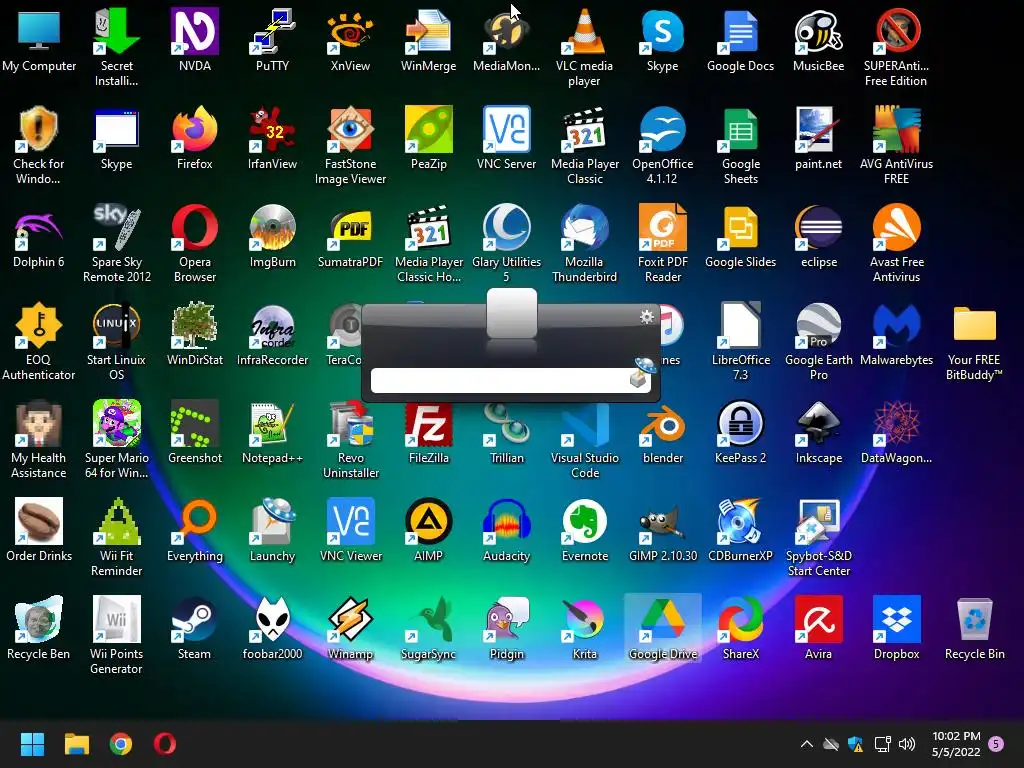This screenshot has width=1024, height=768.
Task: Launch Chrome from the taskbar
Action: pyautogui.click(x=121, y=744)
